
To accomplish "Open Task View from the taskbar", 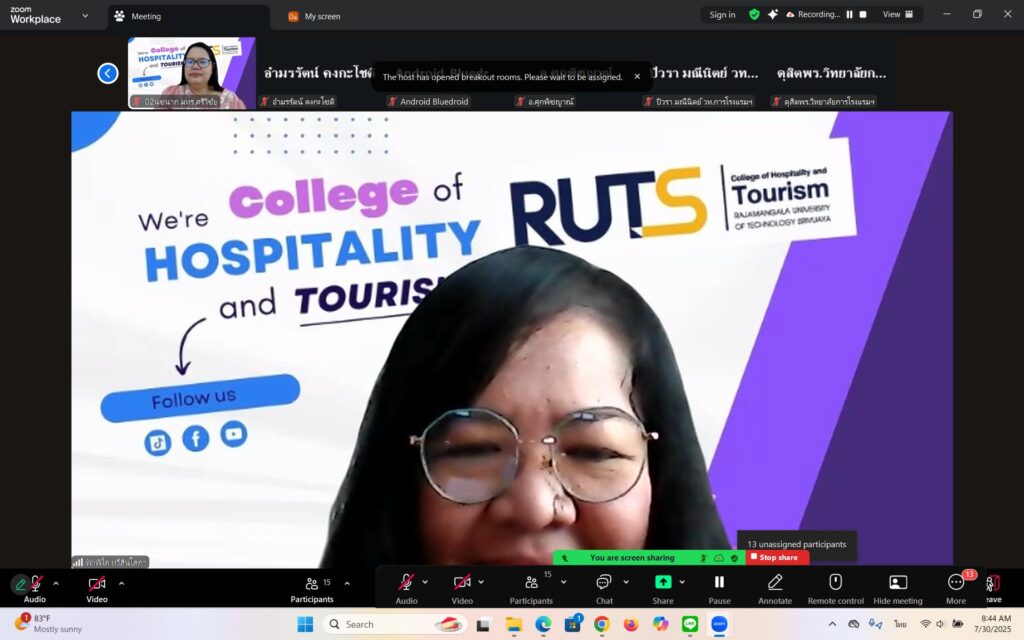I will 483,625.
